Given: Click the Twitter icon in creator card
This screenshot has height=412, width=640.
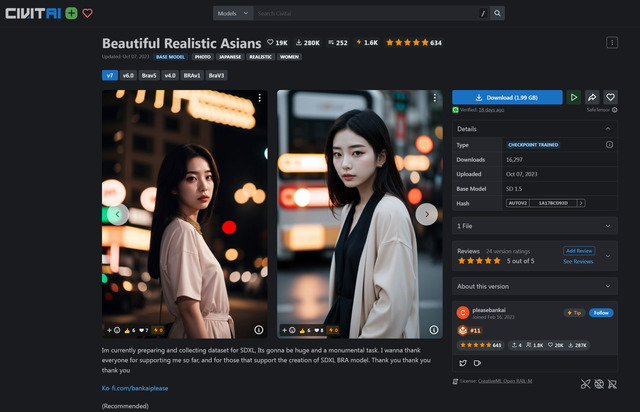Looking at the screenshot, I should coord(462,363).
